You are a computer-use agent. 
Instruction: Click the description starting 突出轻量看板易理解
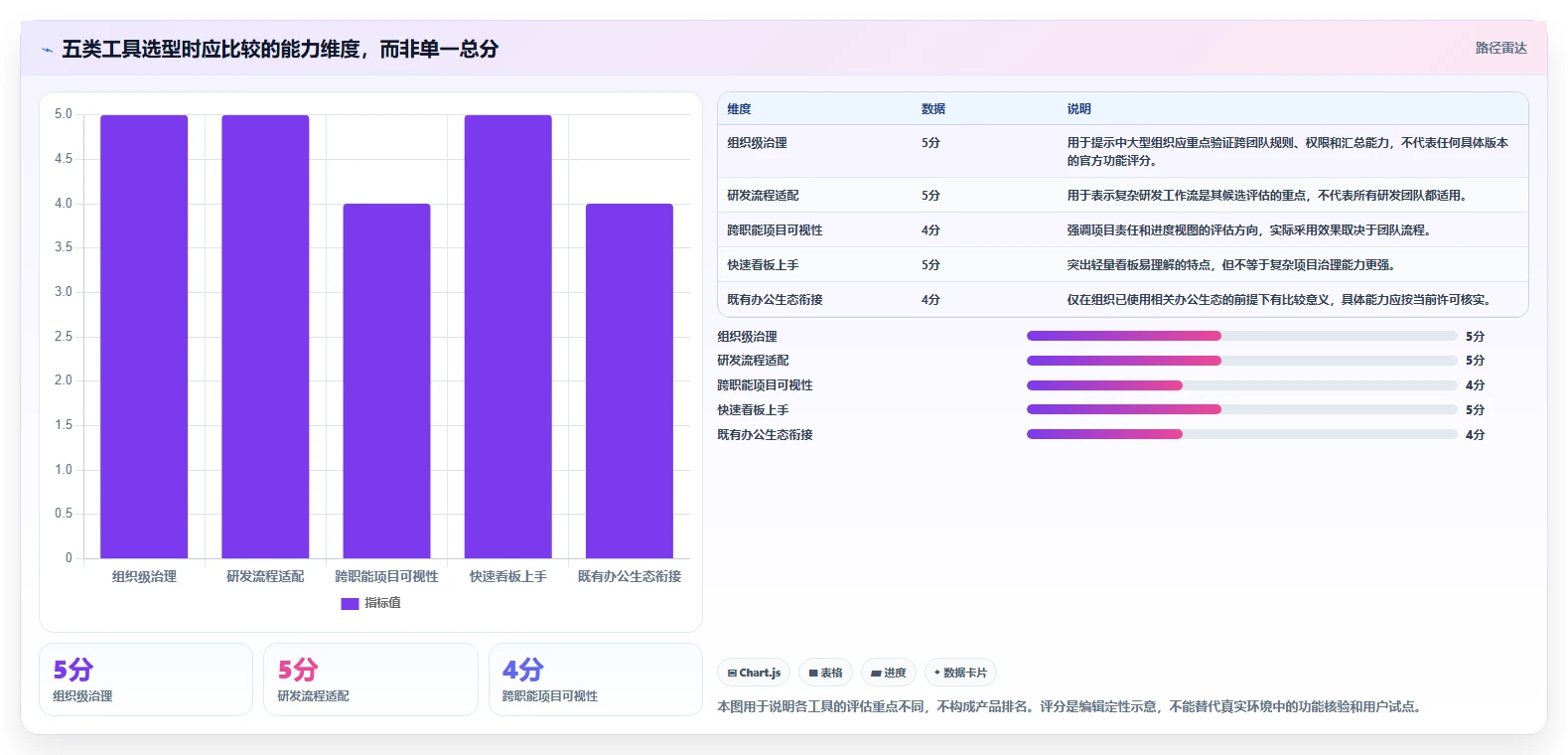[x=1231, y=265]
